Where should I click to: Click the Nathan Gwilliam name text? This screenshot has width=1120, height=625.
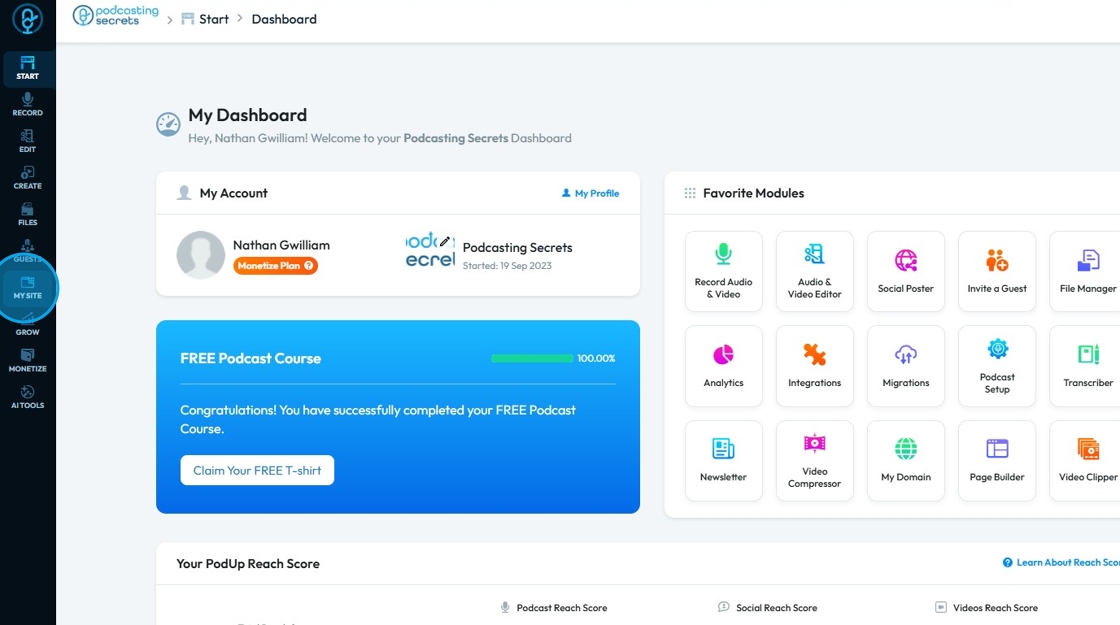pos(281,245)
